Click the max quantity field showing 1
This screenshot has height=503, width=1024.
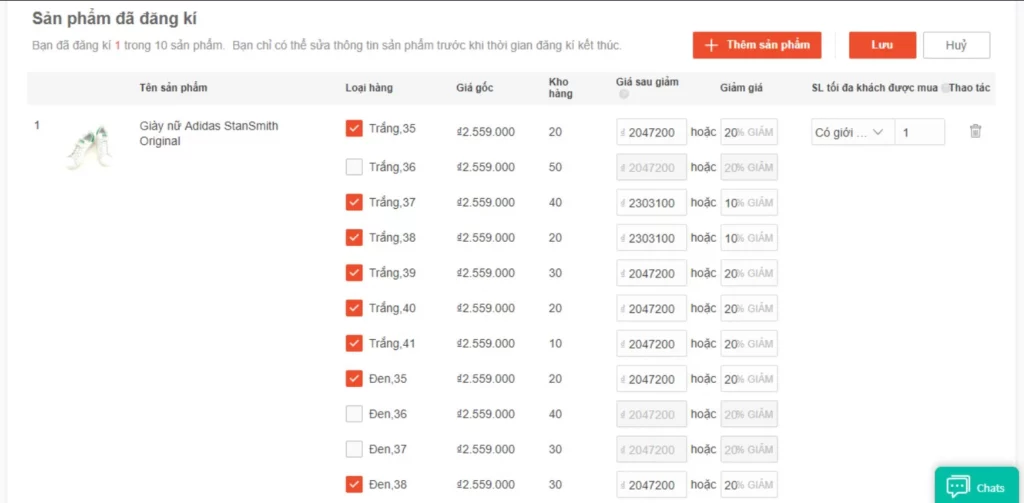tap(919, 132)
